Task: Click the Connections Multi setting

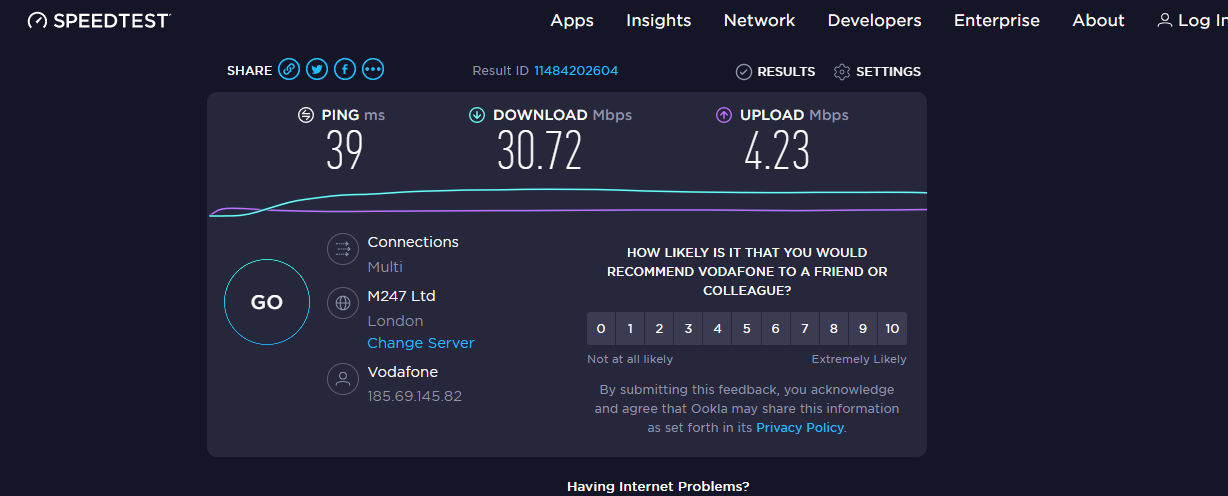Action: point(385,267)
